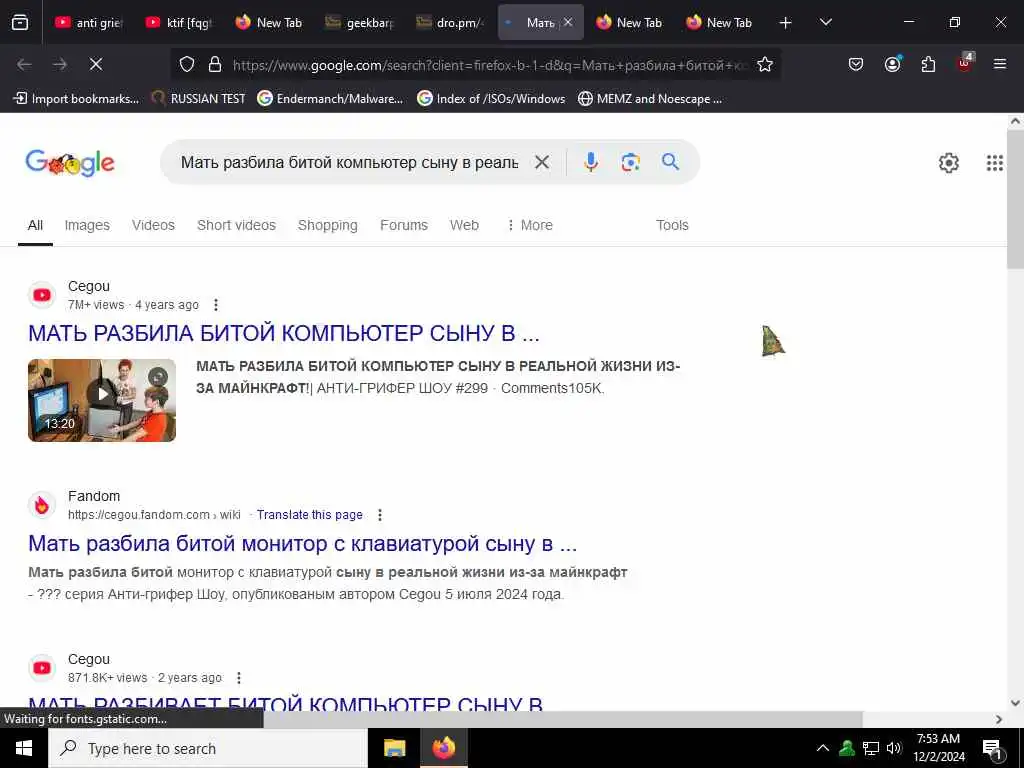Viewport: 1024px width, 768px height.
Task: Open Firefox application hamburger menu
Action: point(1000,64)
